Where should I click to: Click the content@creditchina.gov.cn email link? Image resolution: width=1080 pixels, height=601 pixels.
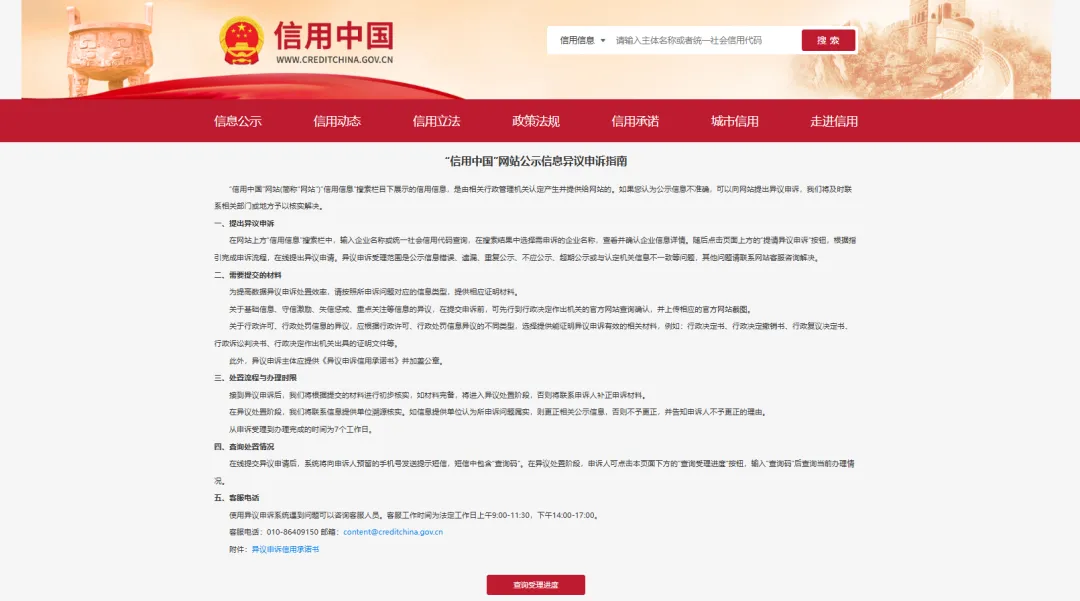tap(393, 532)
